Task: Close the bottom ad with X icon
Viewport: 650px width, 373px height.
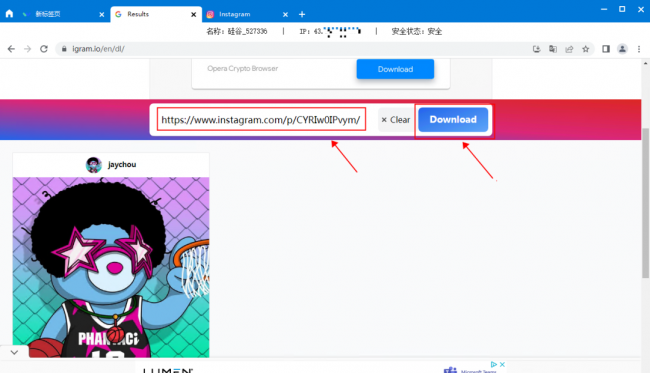Action: (x=502, y=365)
